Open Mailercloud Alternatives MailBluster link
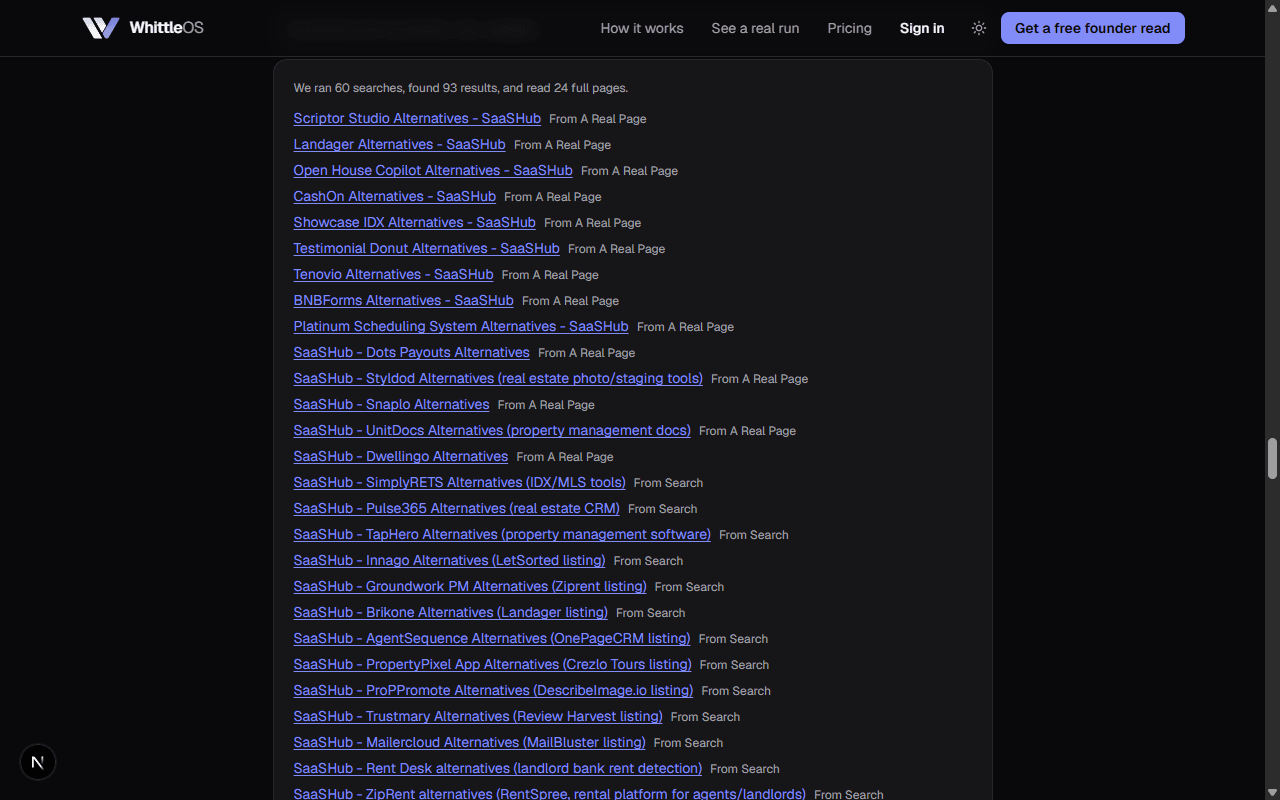Screen dimensions: 1280x800 (x=469, y=742)
